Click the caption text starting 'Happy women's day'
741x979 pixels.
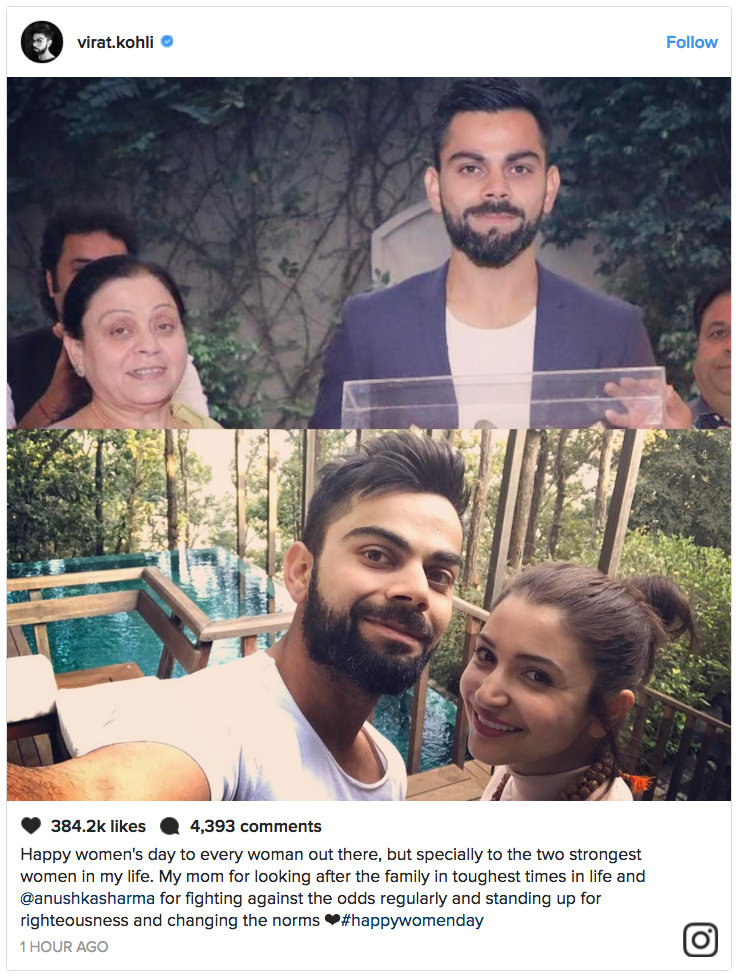333,887
